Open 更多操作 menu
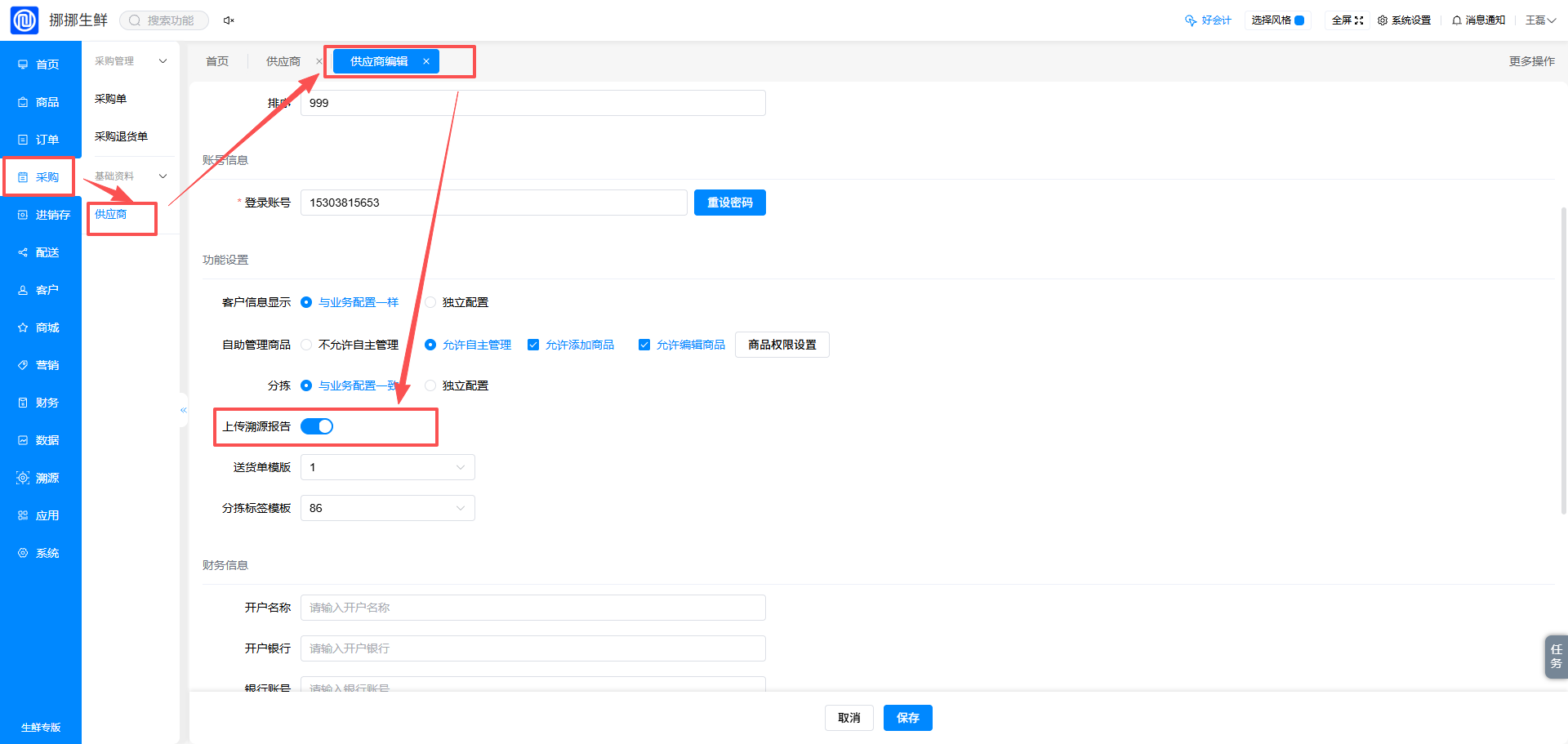The height and width of the screenshot is (744, 1568). click(1531, 61)
